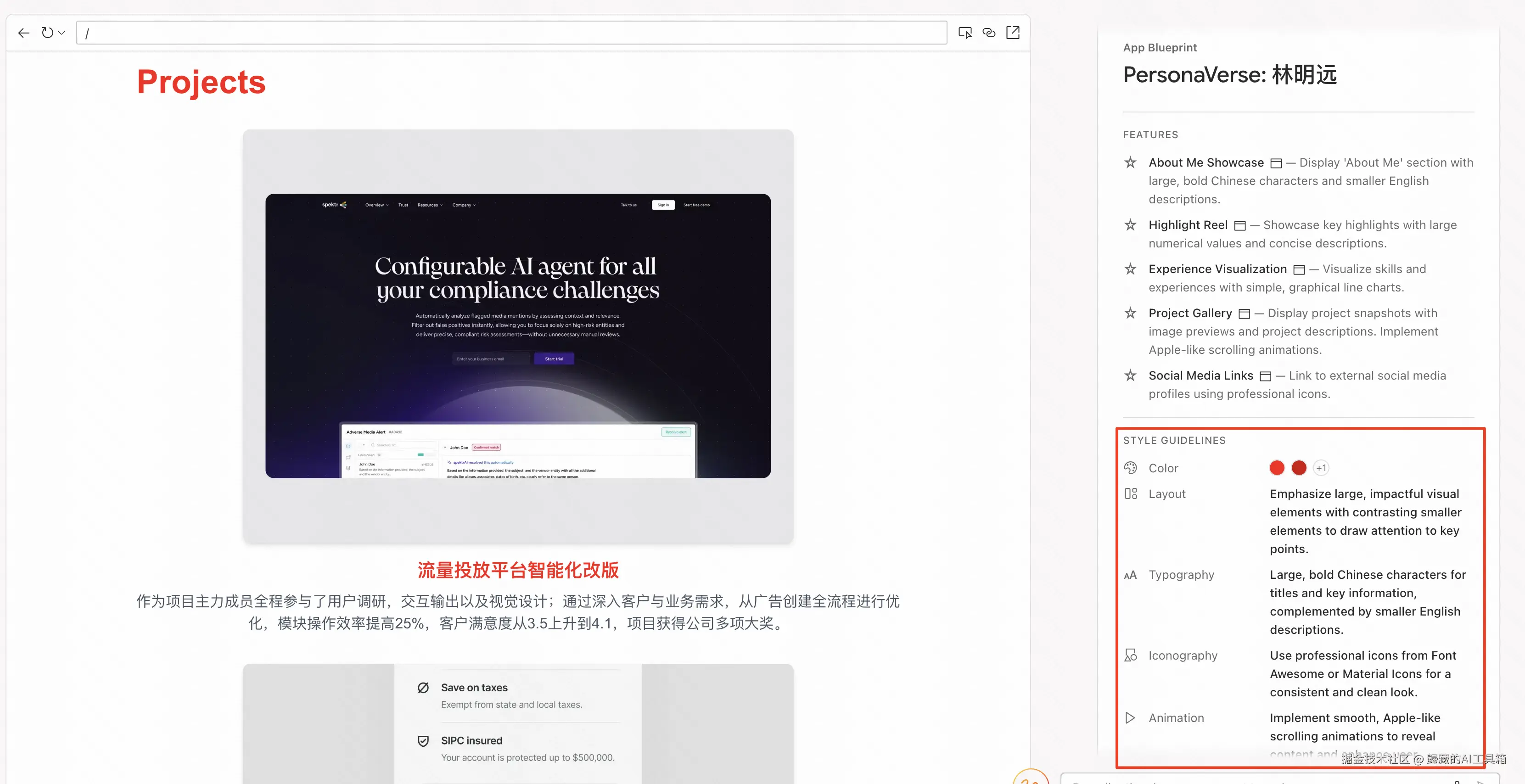1525x784 pixels.
Task: Click the Typography style guideline row
Action: pos(1181,575)
